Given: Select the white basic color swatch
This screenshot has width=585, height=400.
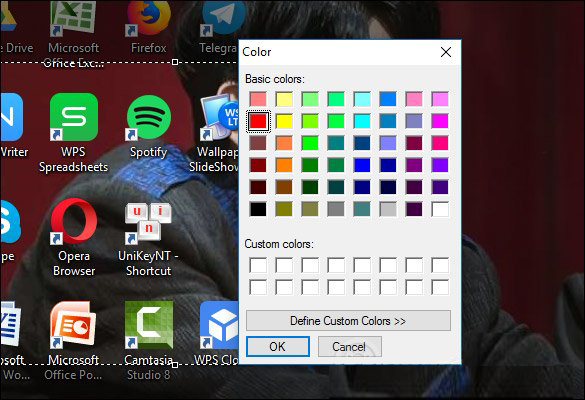Looking at the screenshot, I should point(440,209).
